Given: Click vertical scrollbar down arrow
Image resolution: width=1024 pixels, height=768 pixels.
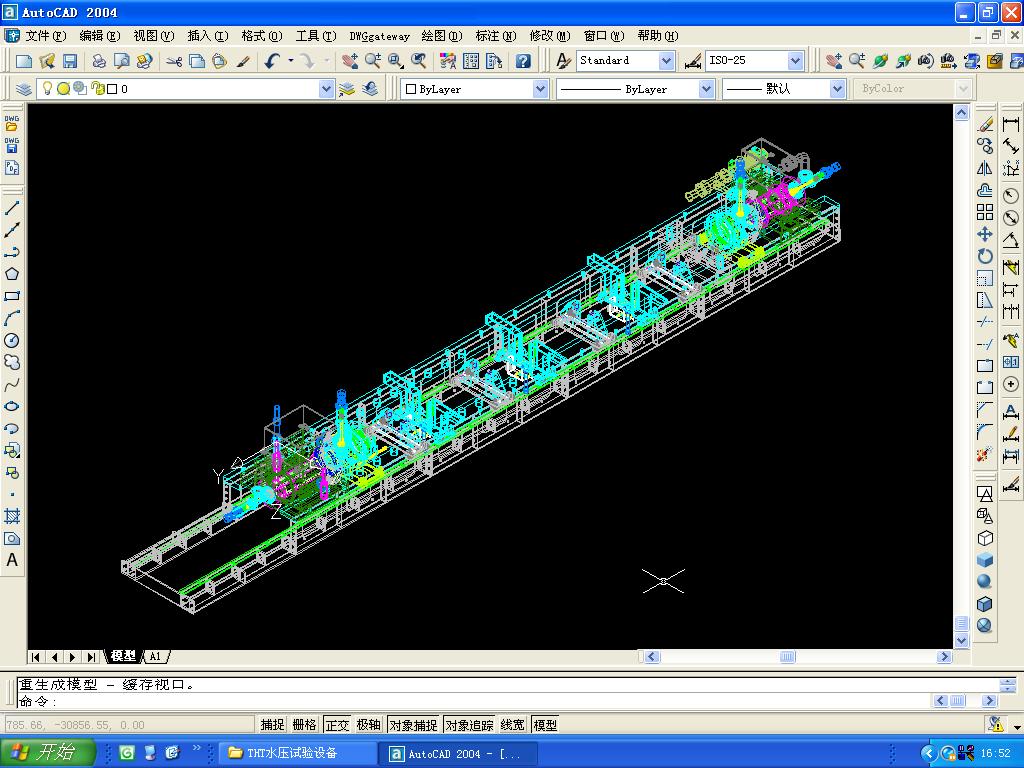Looking at the screenshot, I should coord(961,641).
